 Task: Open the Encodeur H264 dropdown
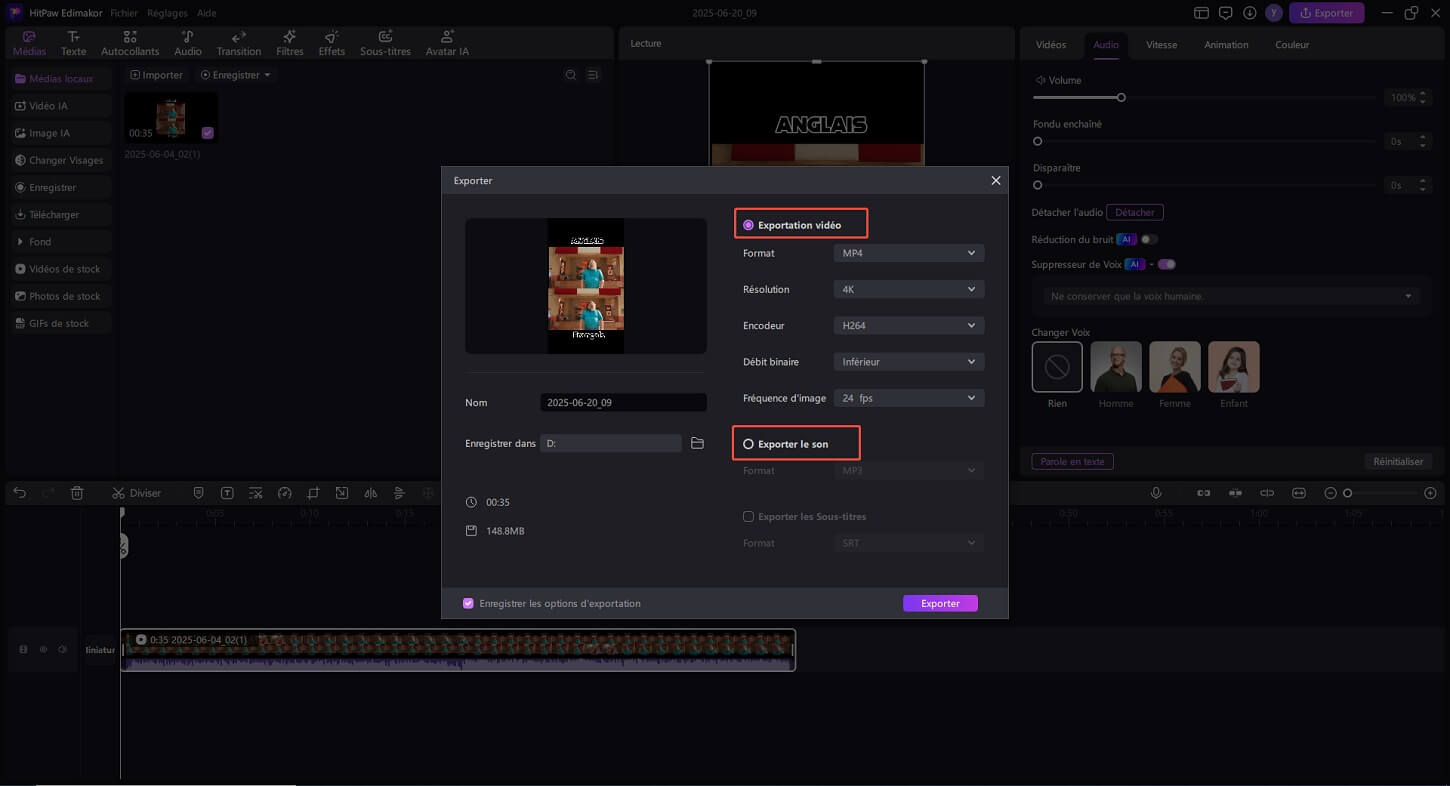(909, 326)
